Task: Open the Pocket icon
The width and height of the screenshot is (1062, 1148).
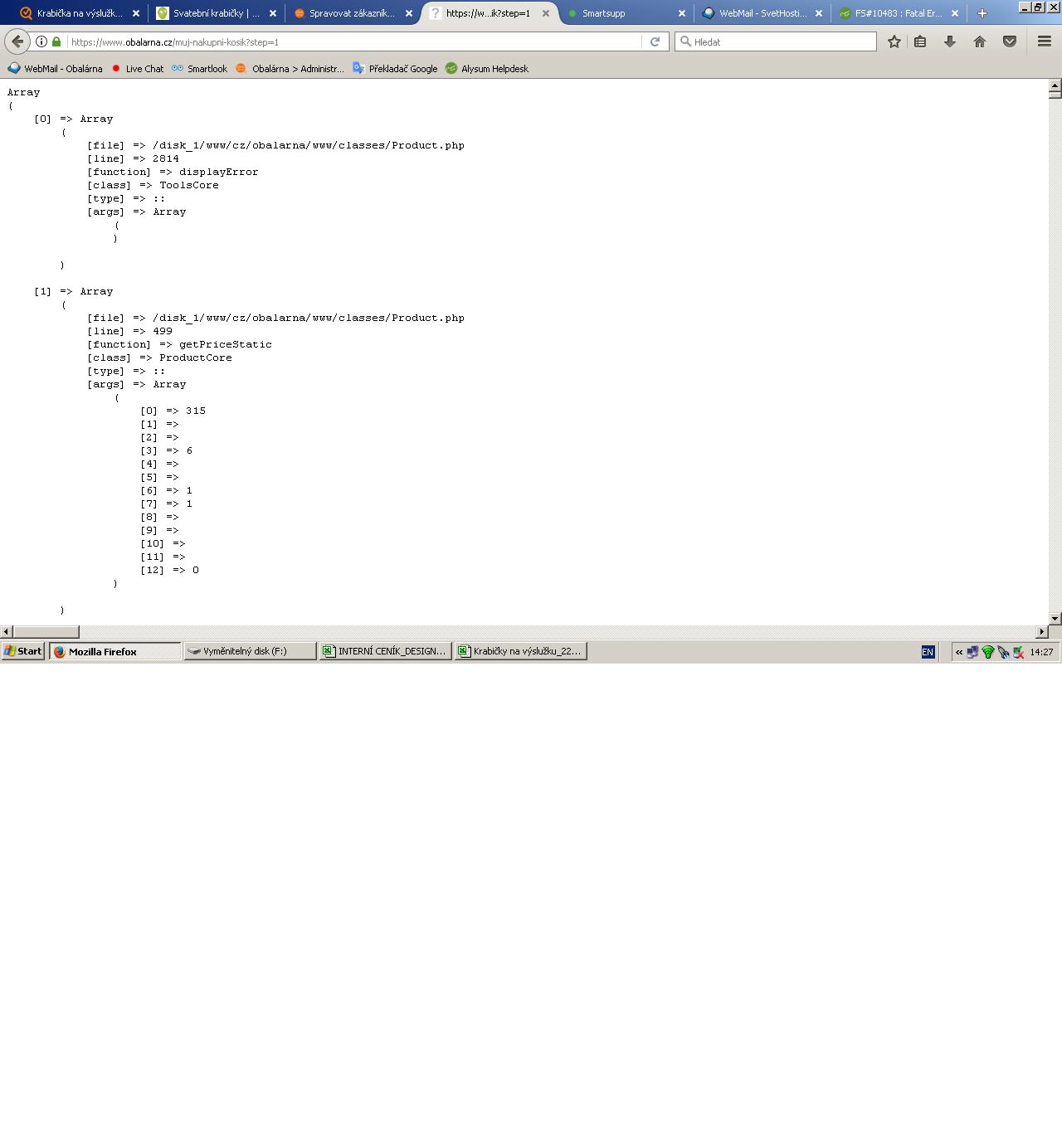Action: pyautogui.click(x=1010, y=41)
